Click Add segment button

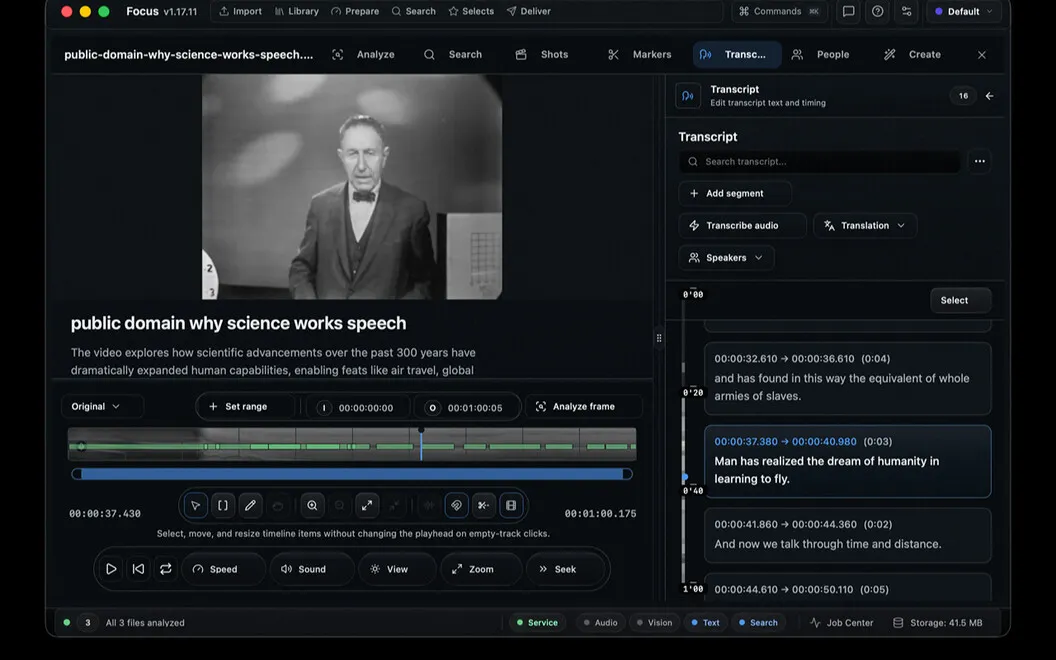coord(735,193)
